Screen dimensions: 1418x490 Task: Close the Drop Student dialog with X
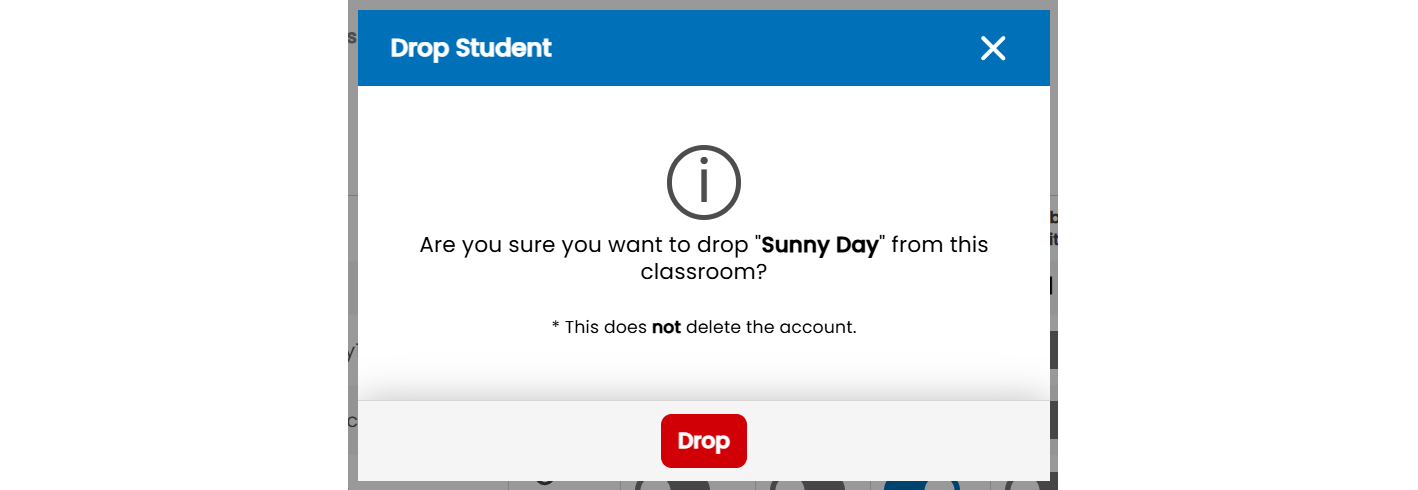[x=992, y=48]
